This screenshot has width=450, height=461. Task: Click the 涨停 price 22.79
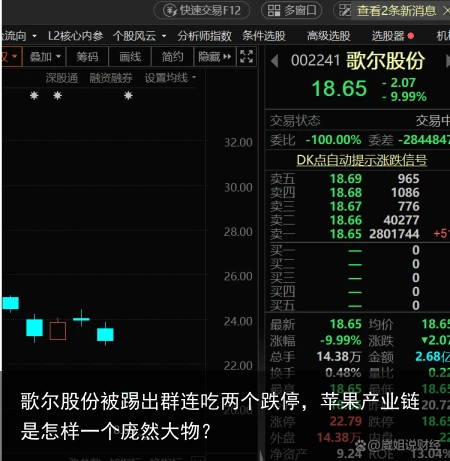(346, 421)
